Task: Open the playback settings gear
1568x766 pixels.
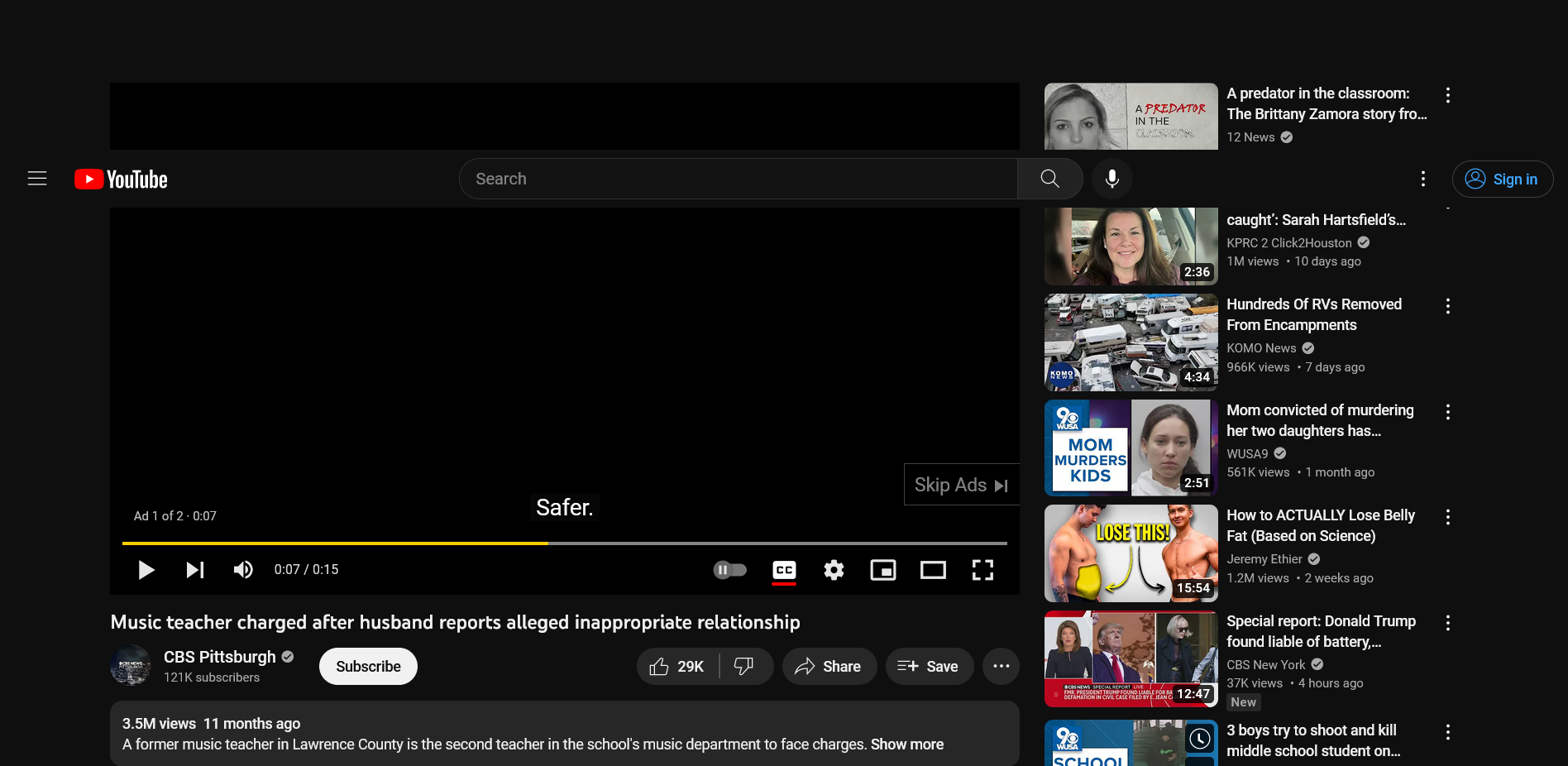Action: (833, 570)
